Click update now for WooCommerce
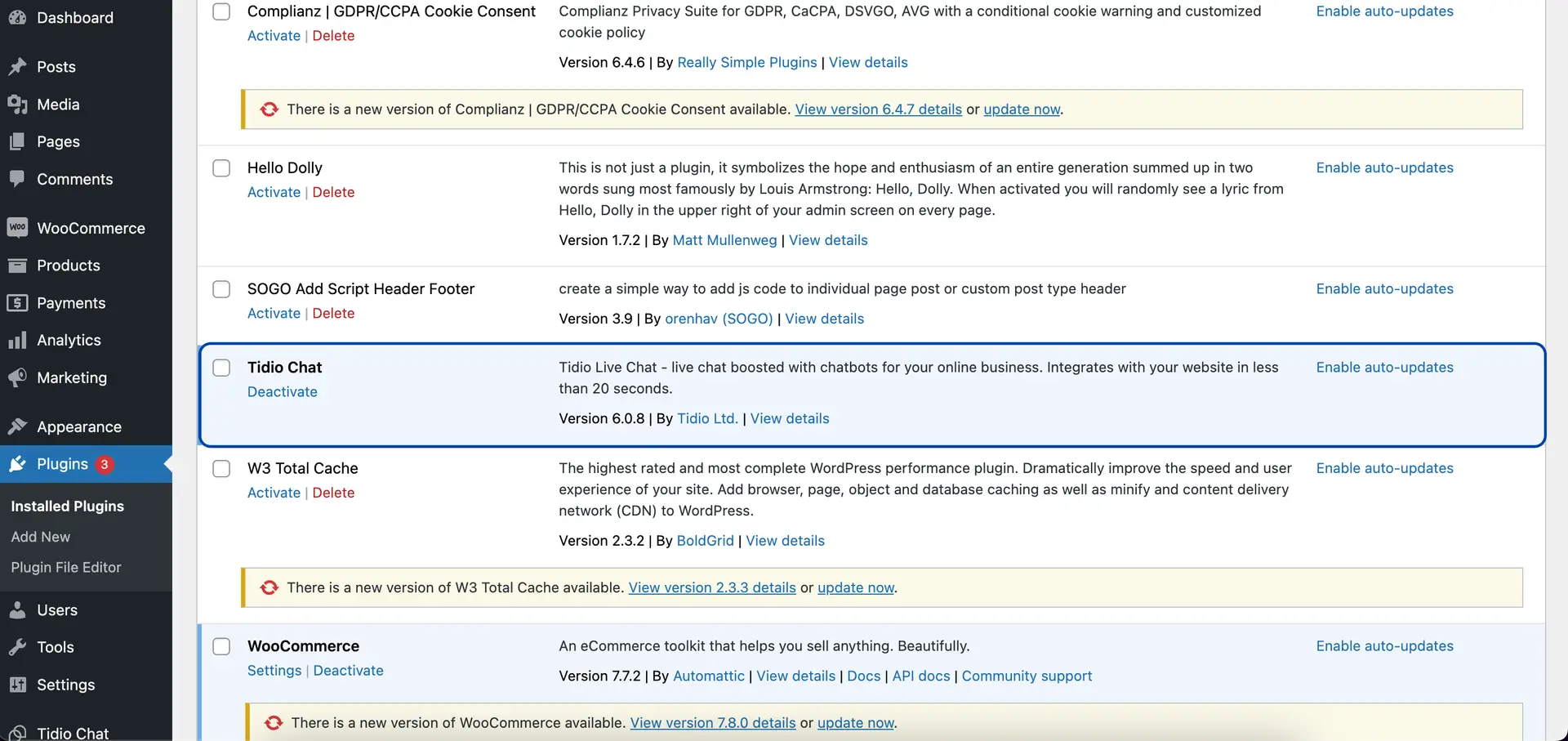Viewport: 1568px width, 741px height. 856,723
